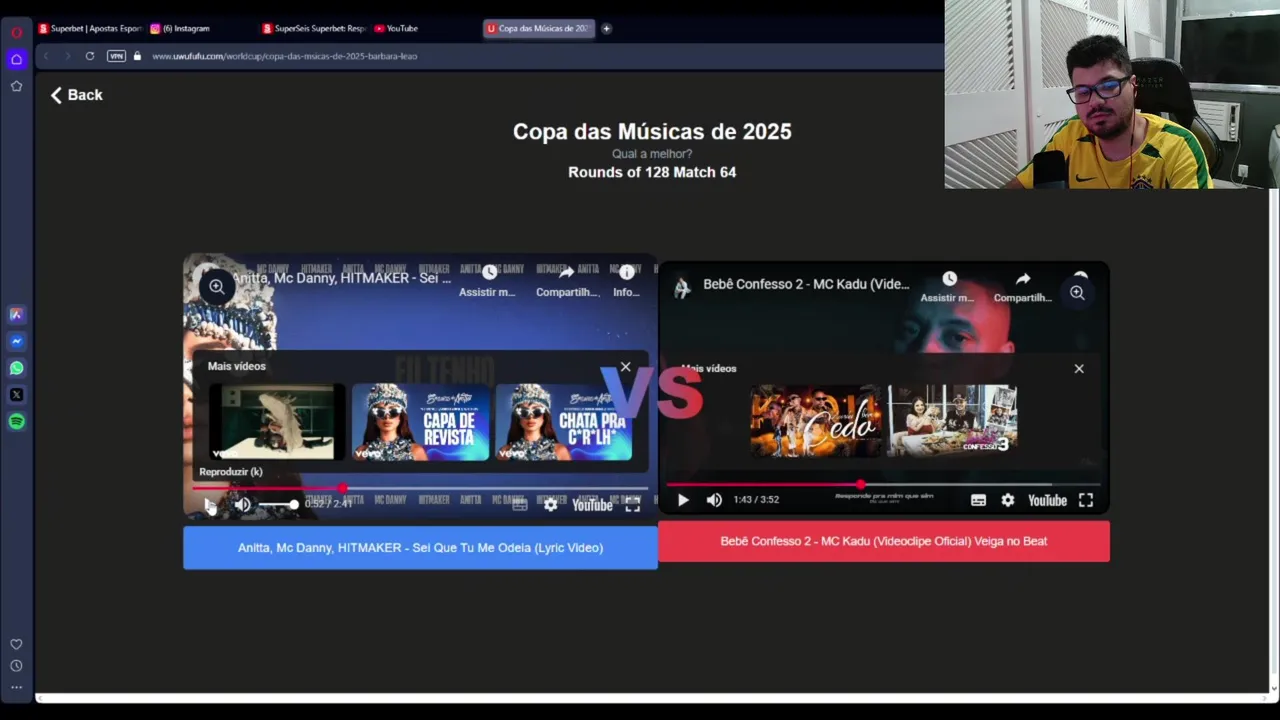Open YouTube logo on Anitta video
The width and height of the screenshot is (1280, 720).
pyautogui.click(x=592, y=505)
